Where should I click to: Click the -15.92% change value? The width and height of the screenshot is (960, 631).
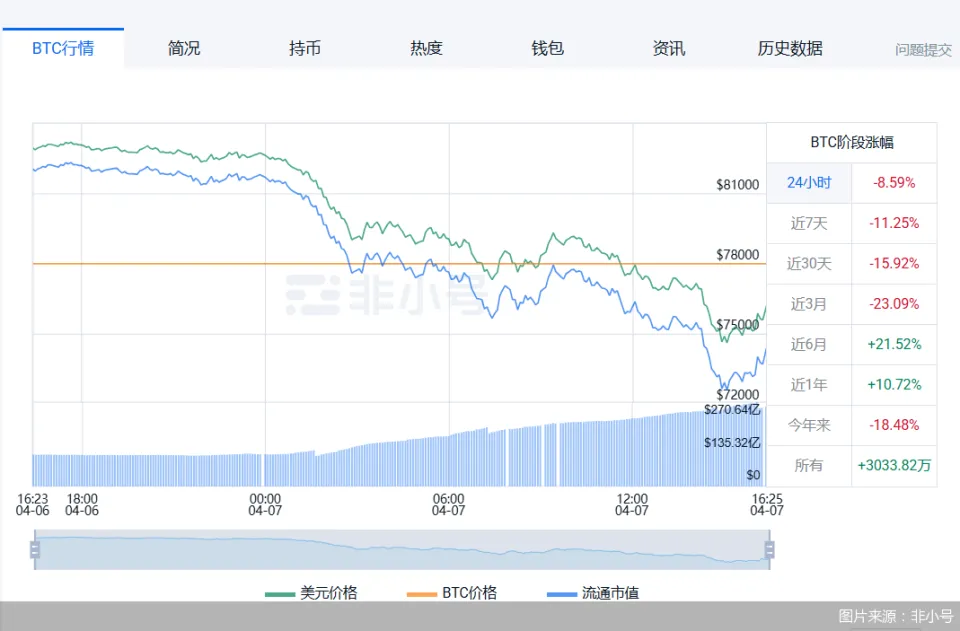(894, 264)
